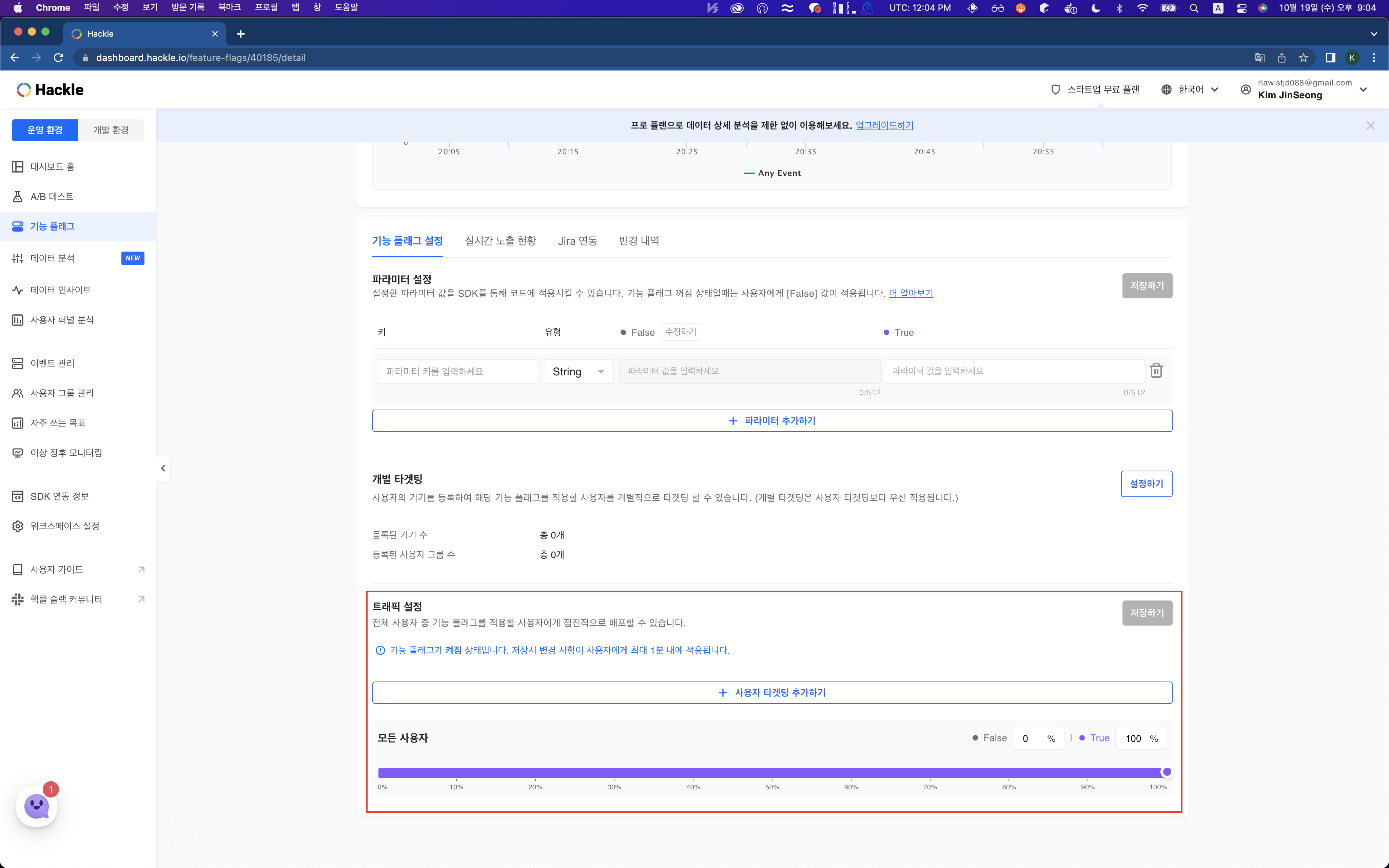Image resolution: width=1389 pixels, height=868 pixels.
Task: Switch to 개발 환경 environment
Action: click(111, 130)
